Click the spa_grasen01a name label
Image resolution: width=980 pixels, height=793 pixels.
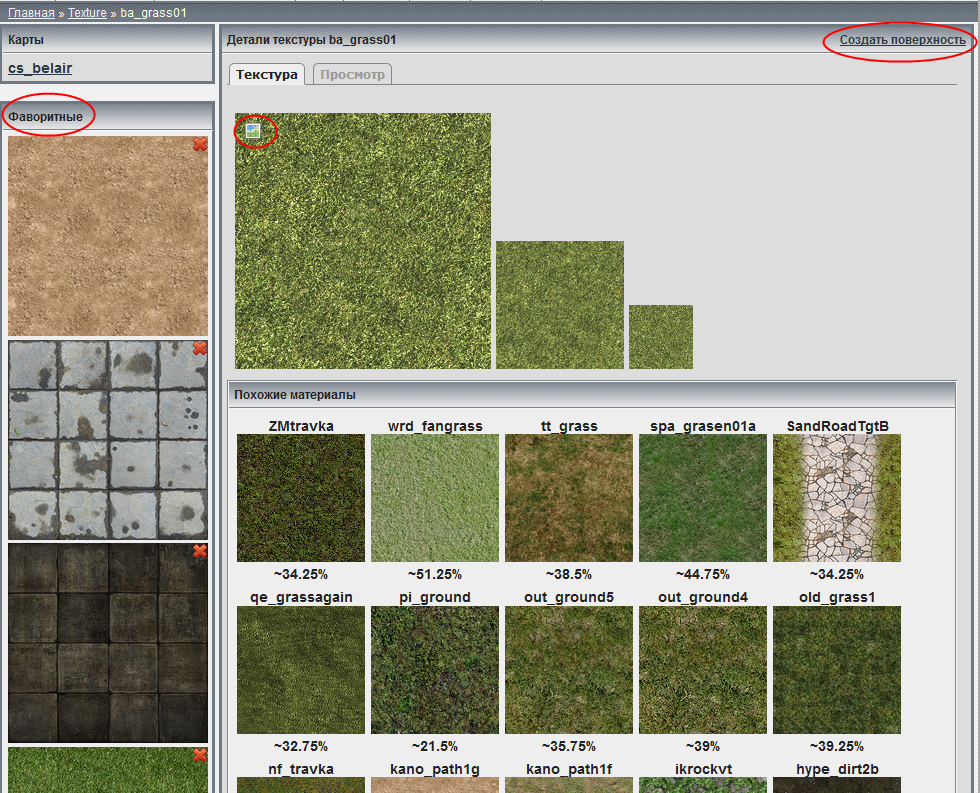click(x=703, y=426)
